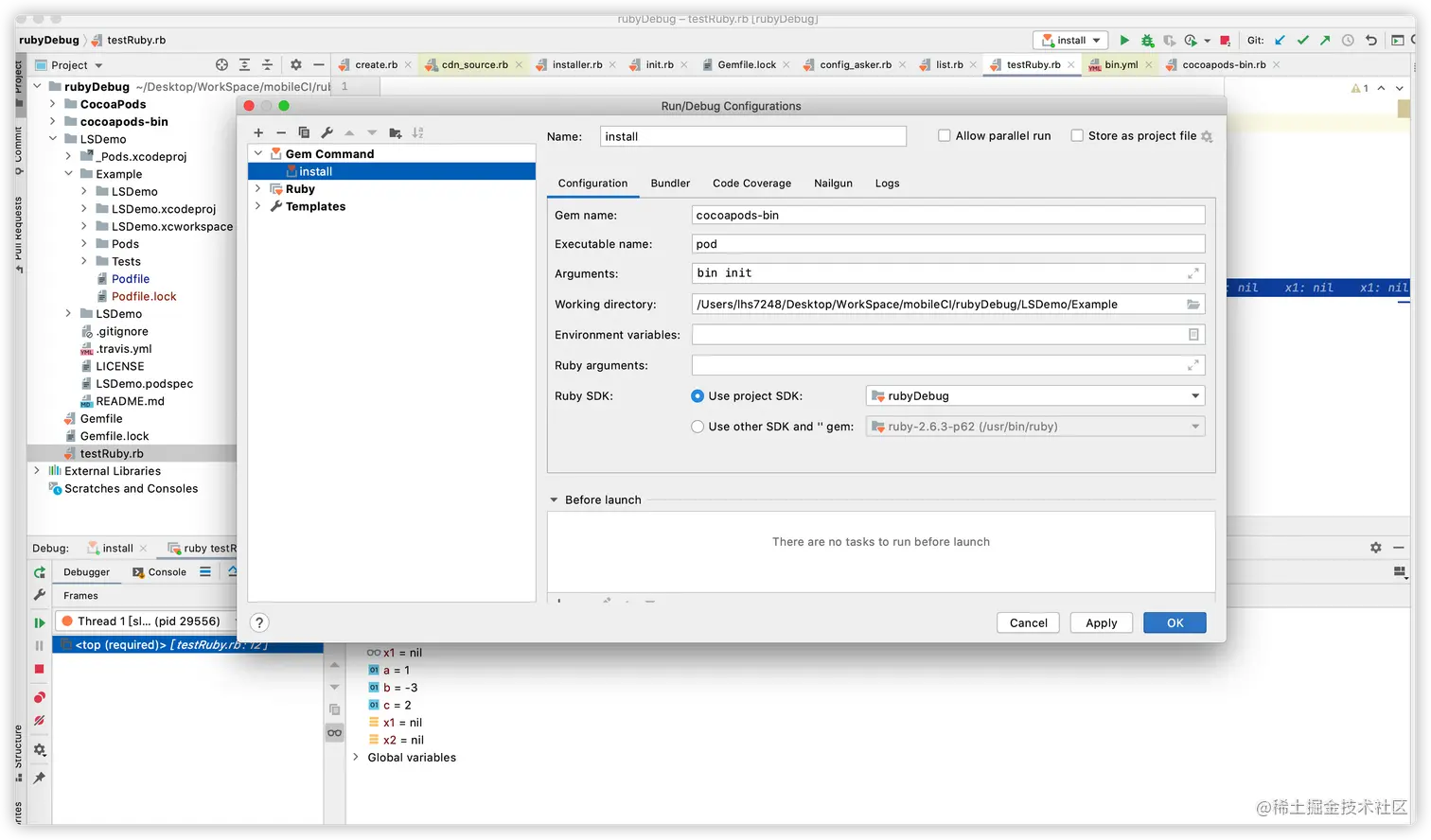
Task: Click the Executable name field
Action: [x=948, y=244]
